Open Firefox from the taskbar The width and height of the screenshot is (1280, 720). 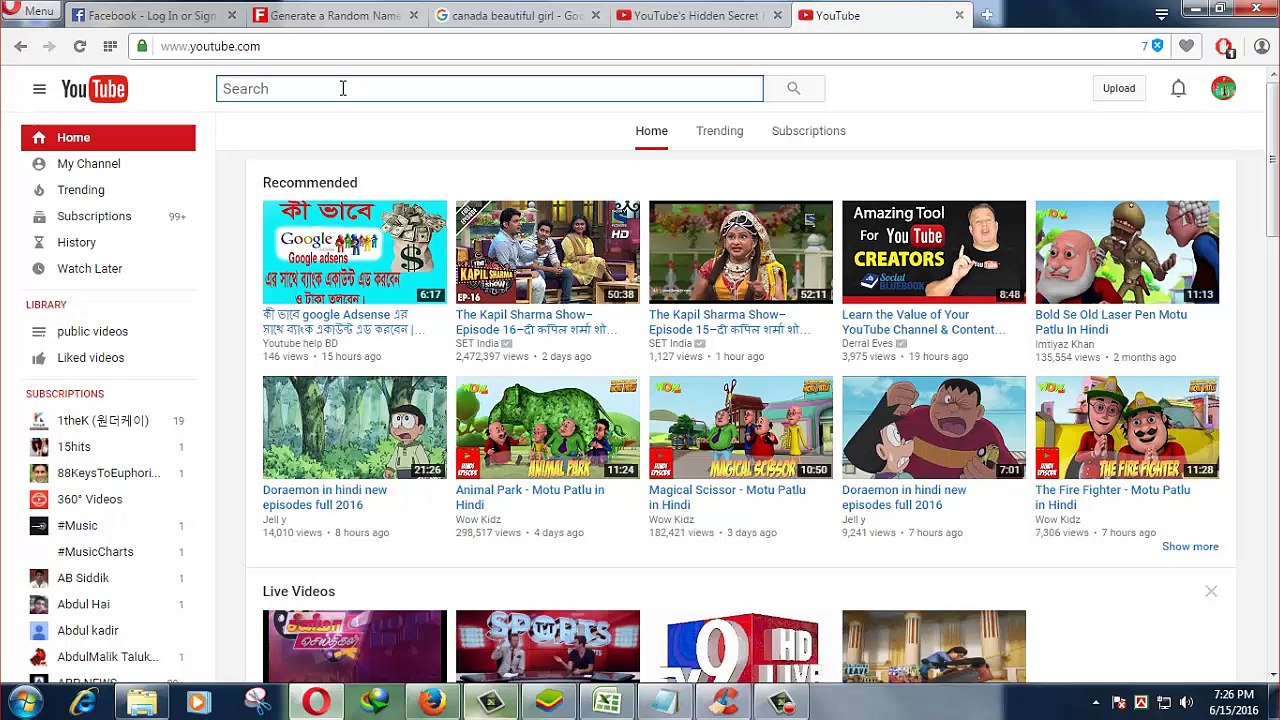click(x=433, y=702)
